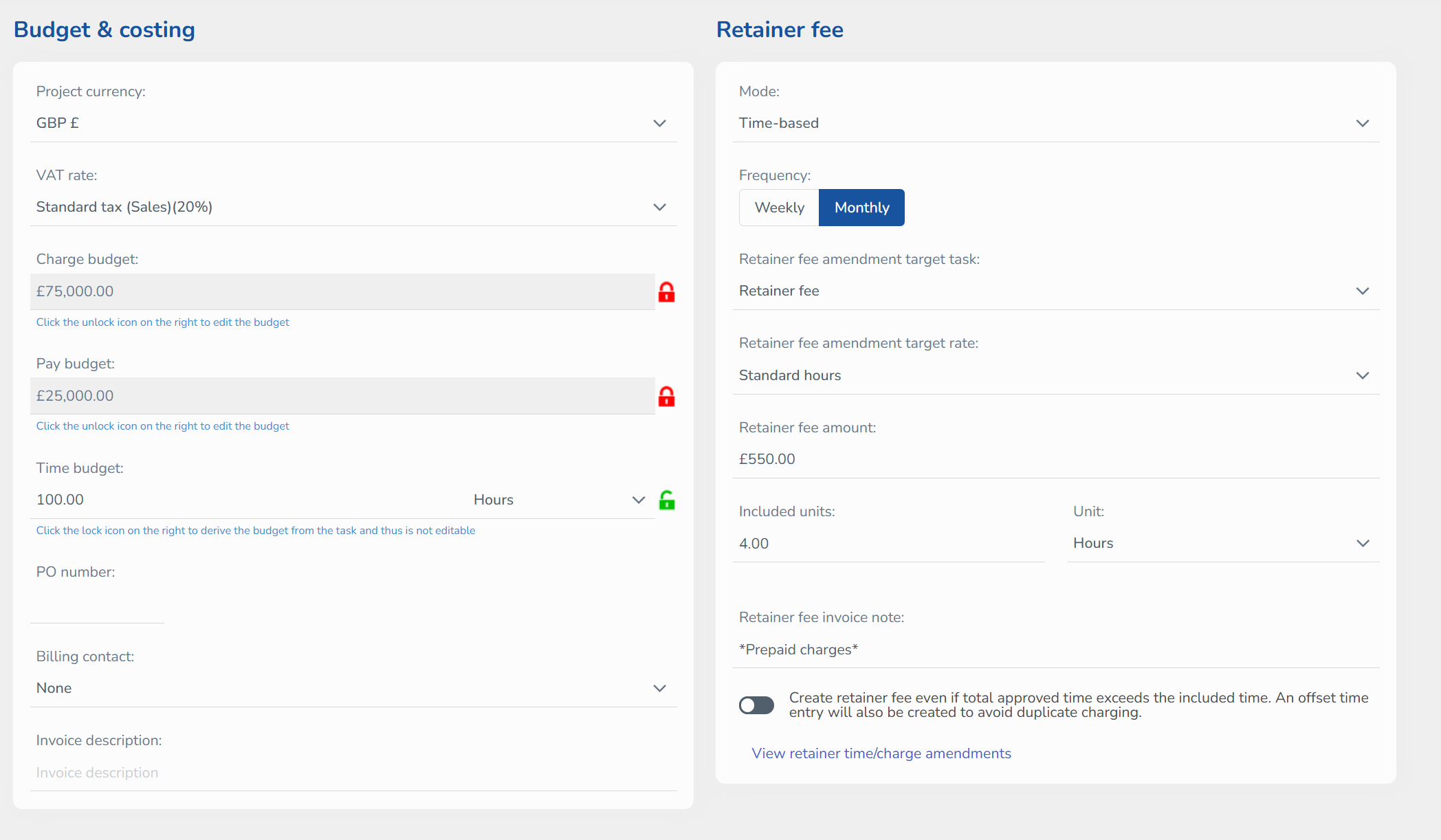Click the 'Frequency:' label
The height and width of the screenshot is (840, 1441).
pyautogui.click(x=775, y=175)
